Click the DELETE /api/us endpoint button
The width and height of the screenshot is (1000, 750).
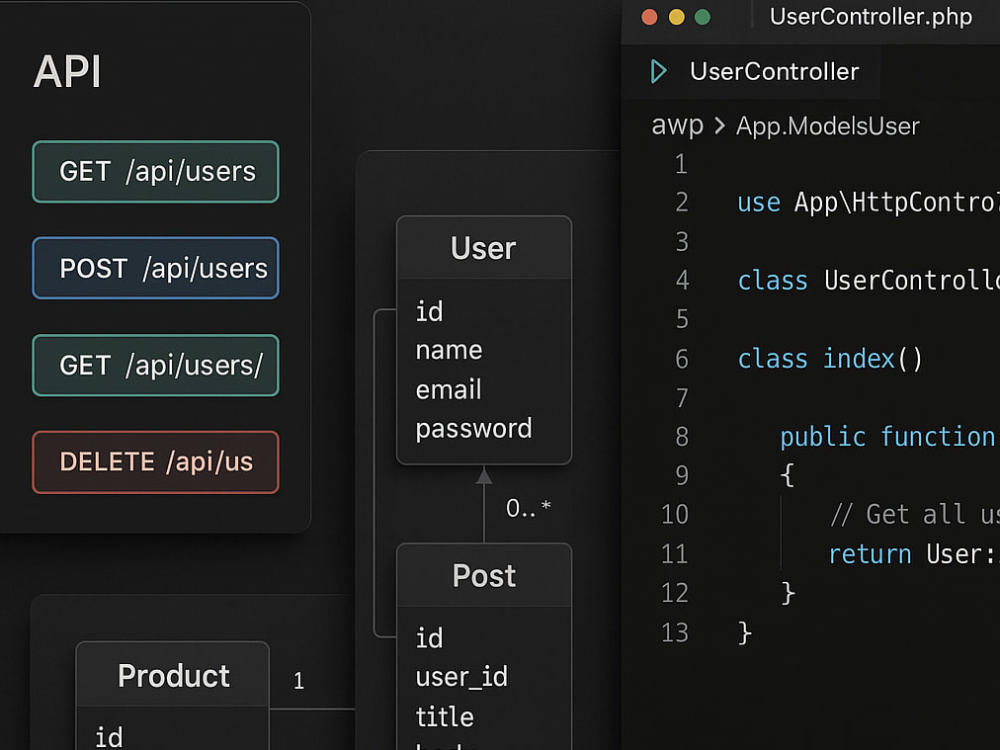point(156,462)
